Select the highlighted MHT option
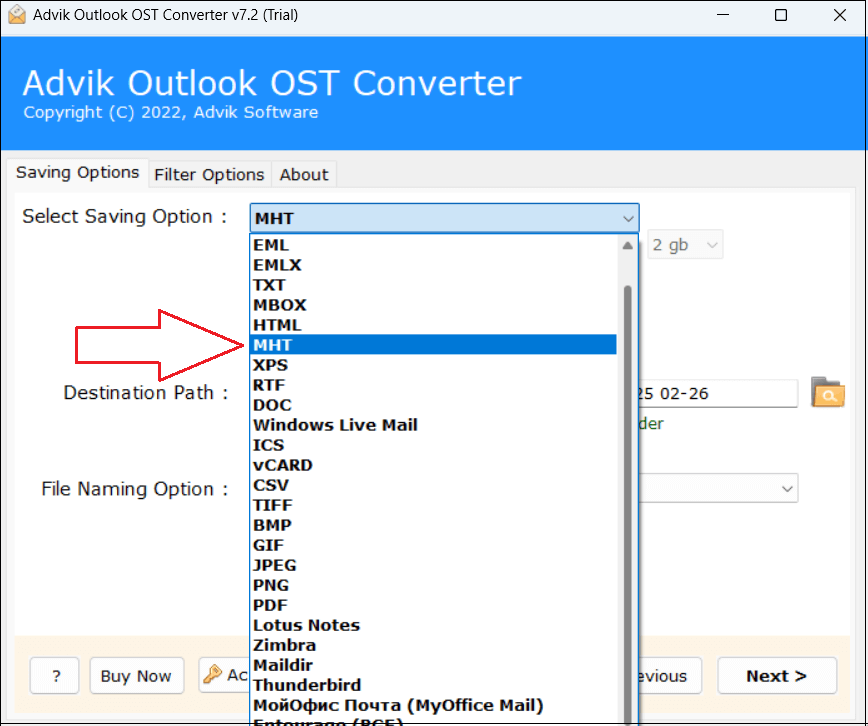 click(433, 344)
